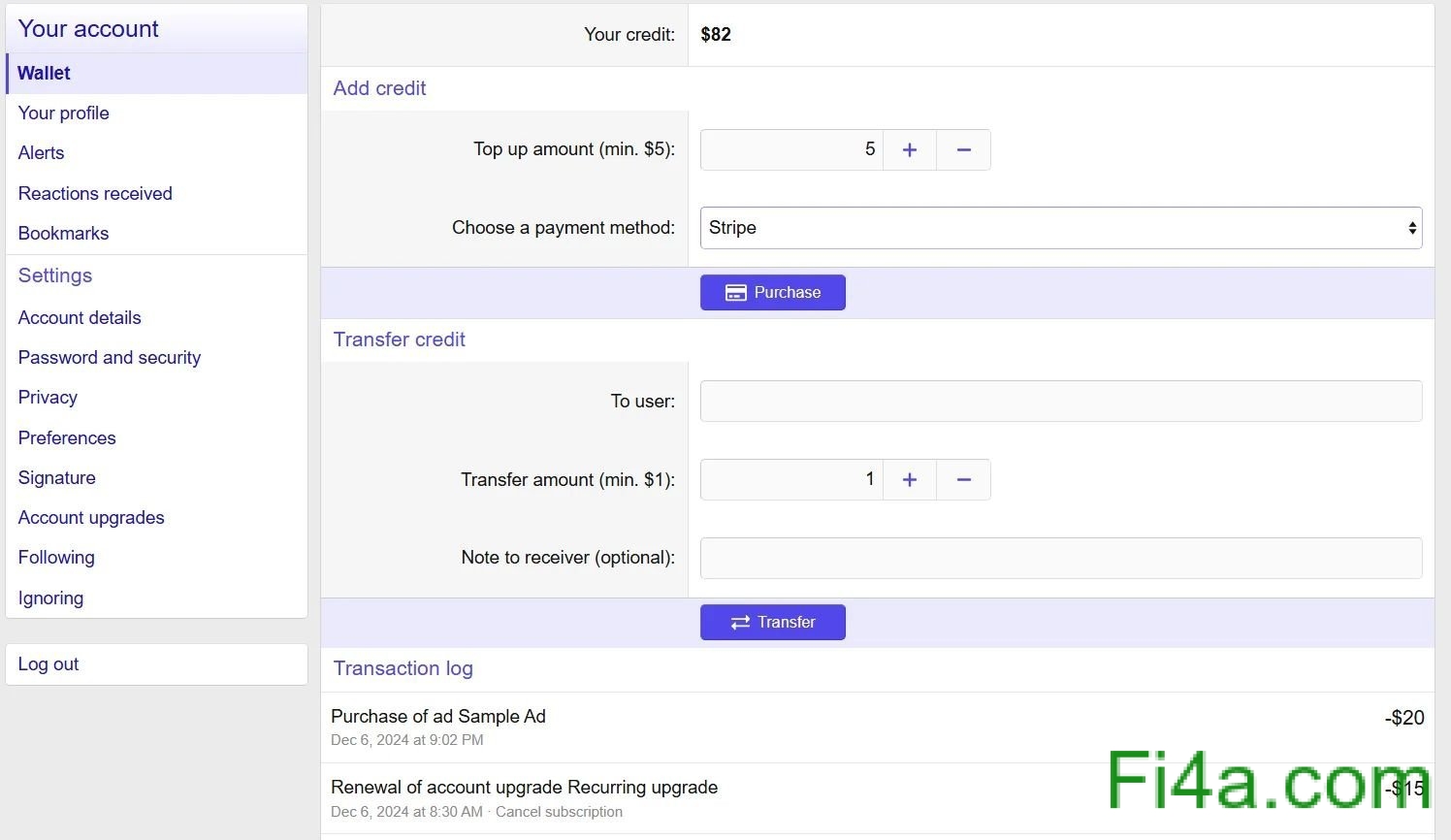Viewport: 1451px width, 840px height.
Task: Click Log out in the sidebar
Action: tap(48, 664)
